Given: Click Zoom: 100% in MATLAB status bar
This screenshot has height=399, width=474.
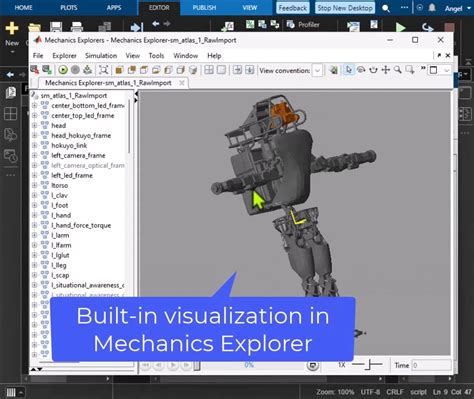Looking at the screenshot, I should tap(335, 392).
